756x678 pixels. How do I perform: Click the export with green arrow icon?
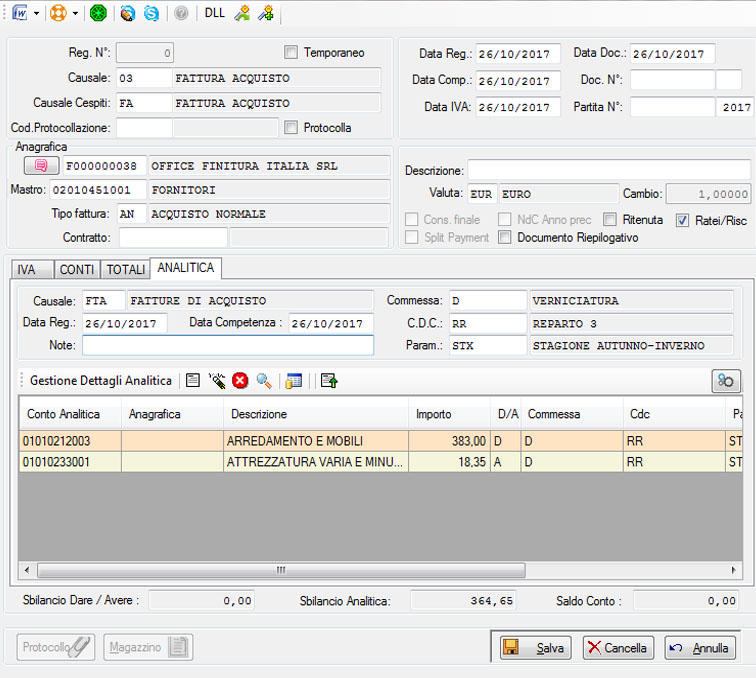pyautogui.click(x=329, y=380)
